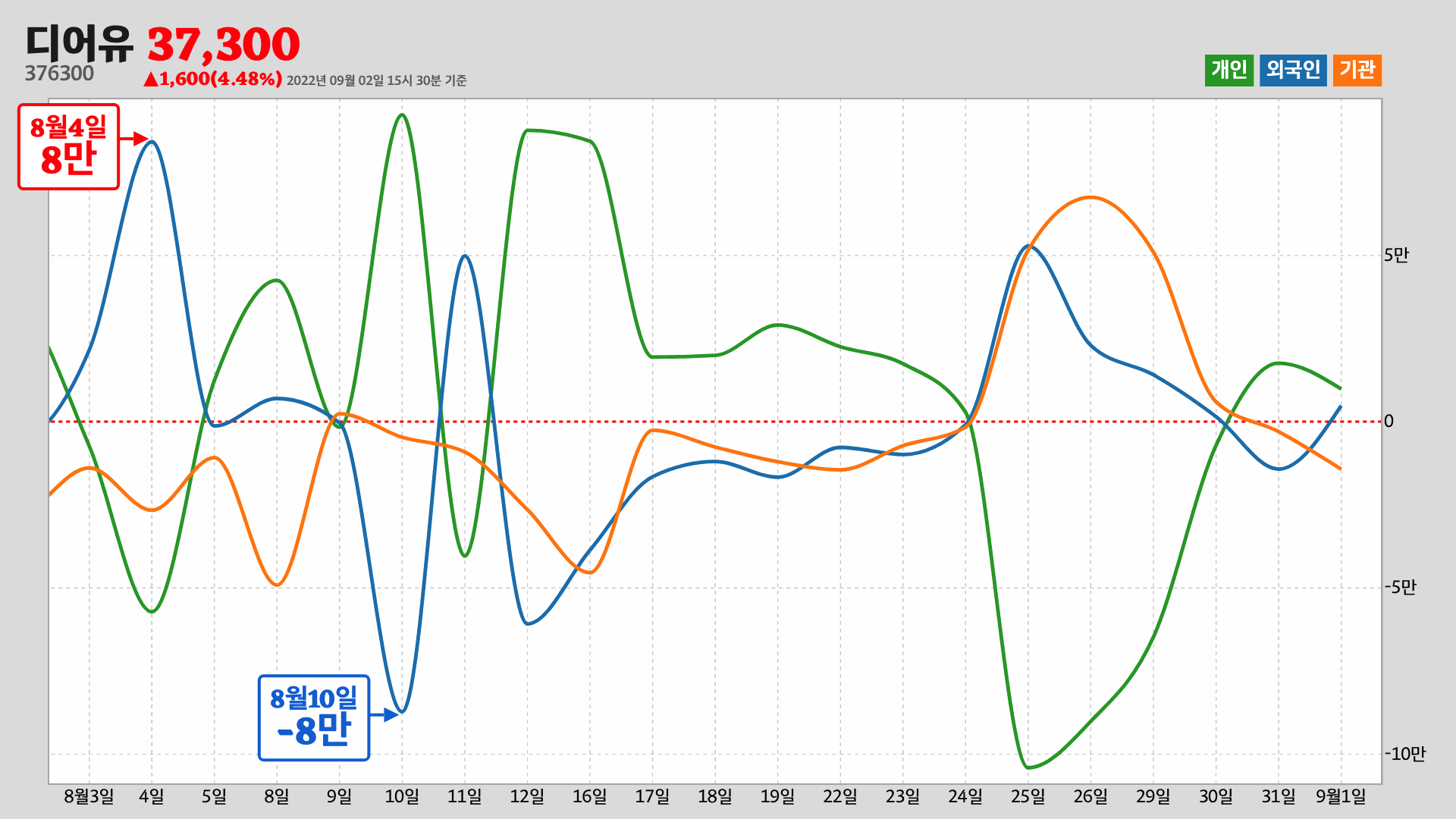Click the 24일 x-axis label

965,796
